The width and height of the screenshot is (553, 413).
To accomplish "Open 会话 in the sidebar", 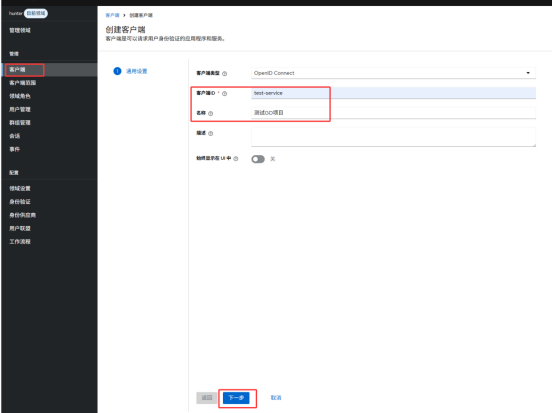I will pyautogui.click(x=14, y=136).
